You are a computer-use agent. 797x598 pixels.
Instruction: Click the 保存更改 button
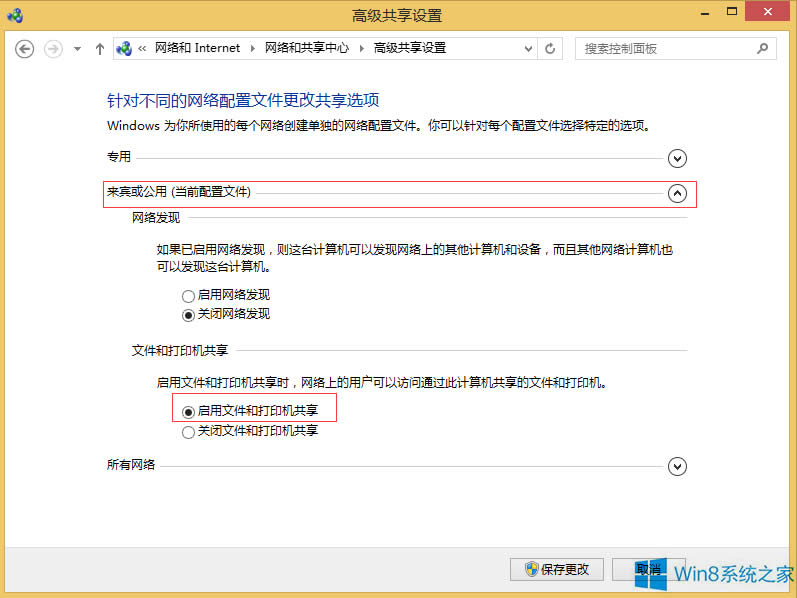557,569
